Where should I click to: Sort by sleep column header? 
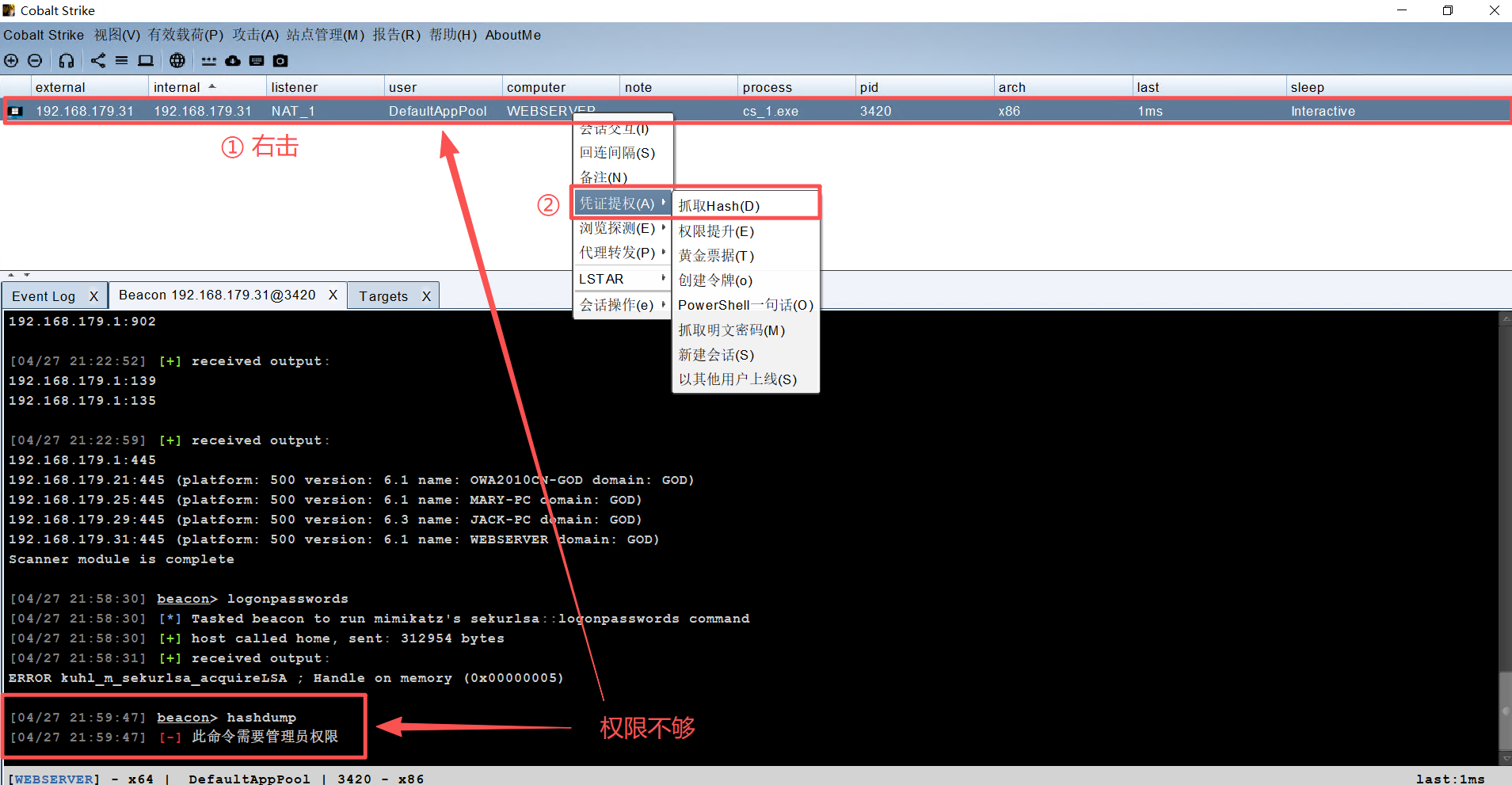pyautogui.click(x=1398, y=87)
